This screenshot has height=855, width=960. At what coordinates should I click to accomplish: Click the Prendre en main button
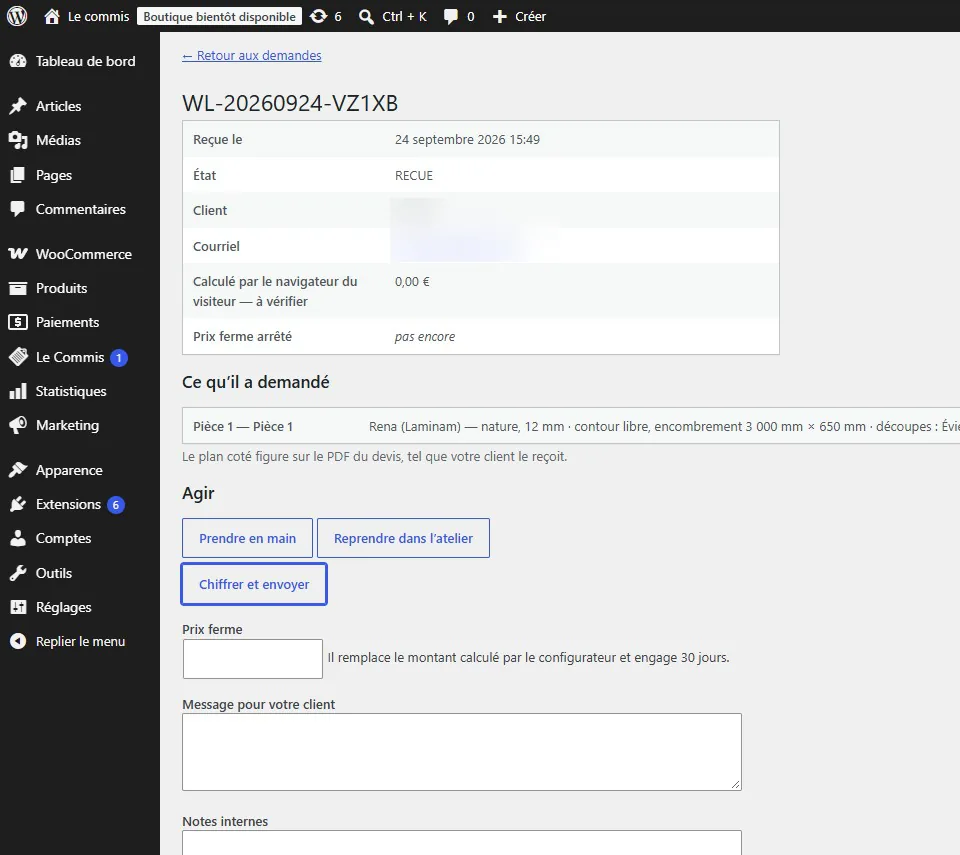(x=247, y=538)
